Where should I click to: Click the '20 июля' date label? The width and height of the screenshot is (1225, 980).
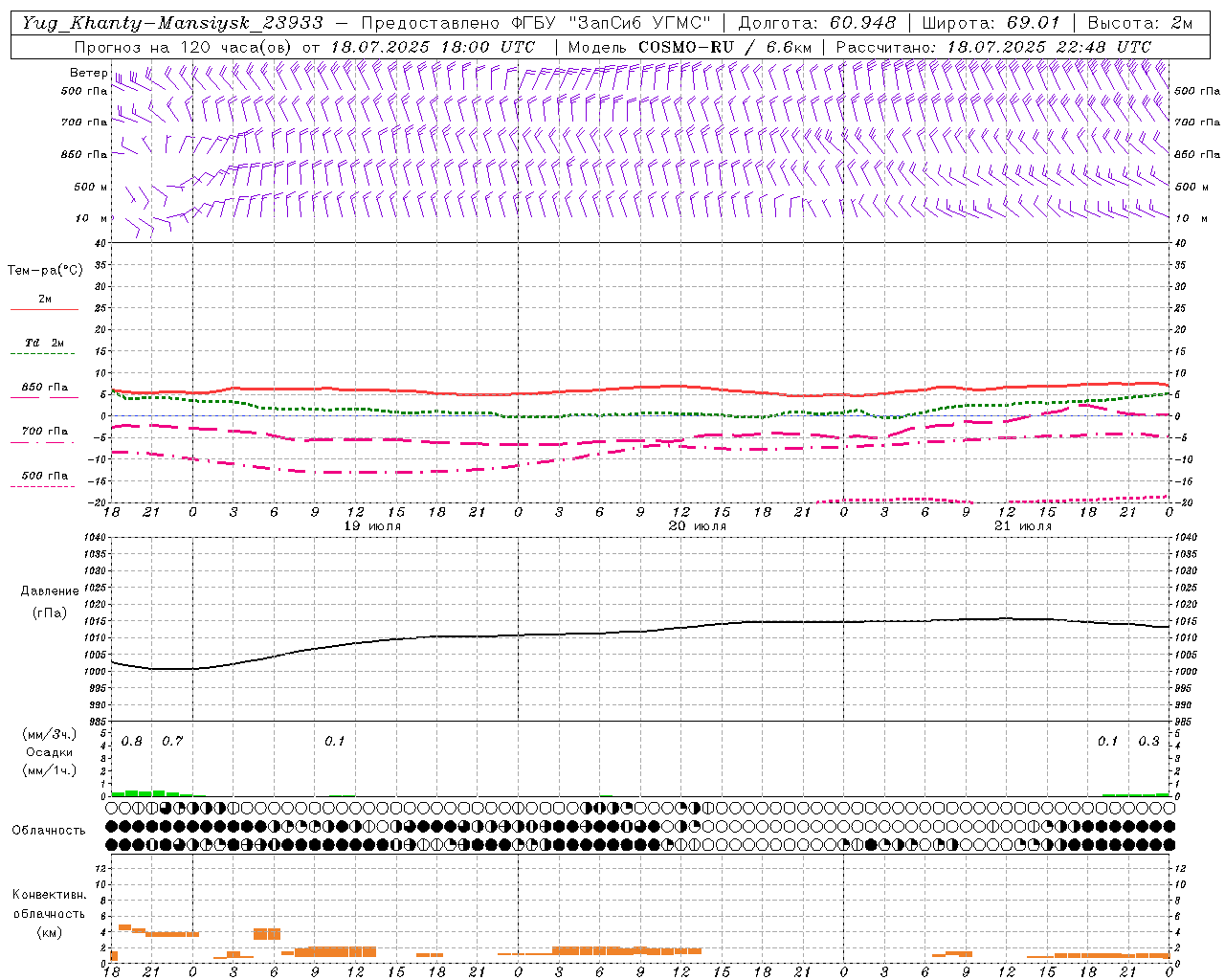pyautogui.click(x=697, y=526)
